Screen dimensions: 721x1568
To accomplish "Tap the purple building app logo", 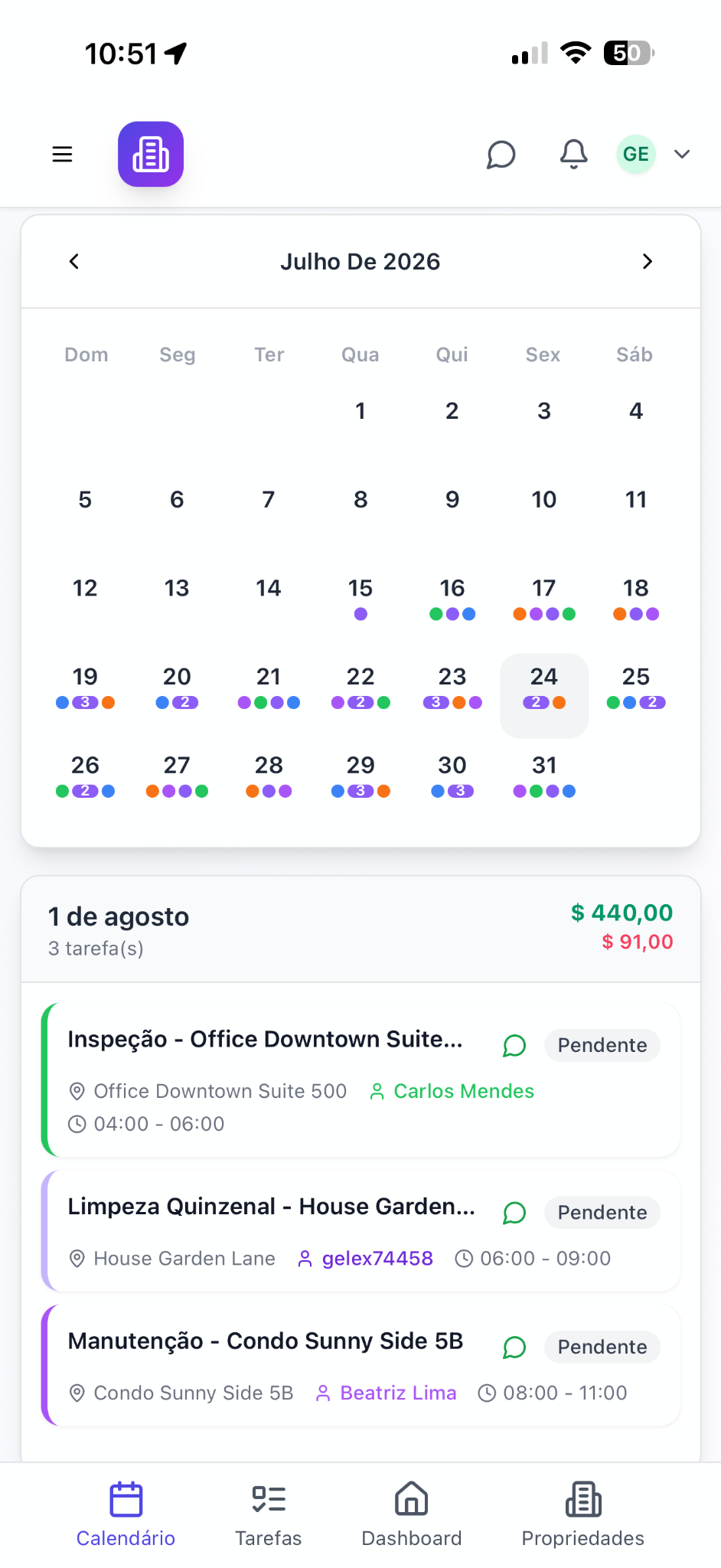I will [x=151, y=154].
